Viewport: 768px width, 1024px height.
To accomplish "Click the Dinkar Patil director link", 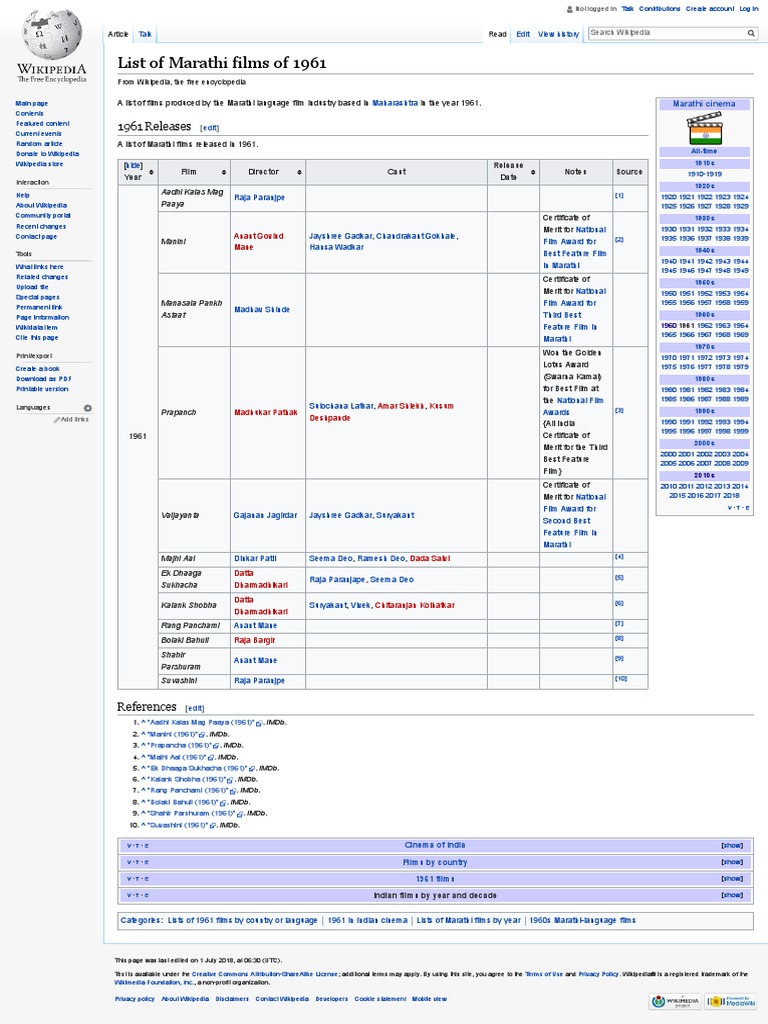I will 255,558.
